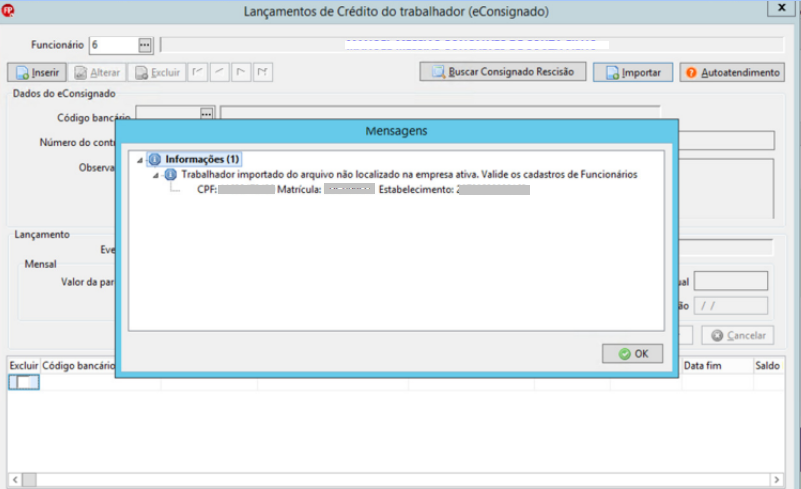
Task: Click the horizontal scrollbar left arrow
Action: (15, 480)
